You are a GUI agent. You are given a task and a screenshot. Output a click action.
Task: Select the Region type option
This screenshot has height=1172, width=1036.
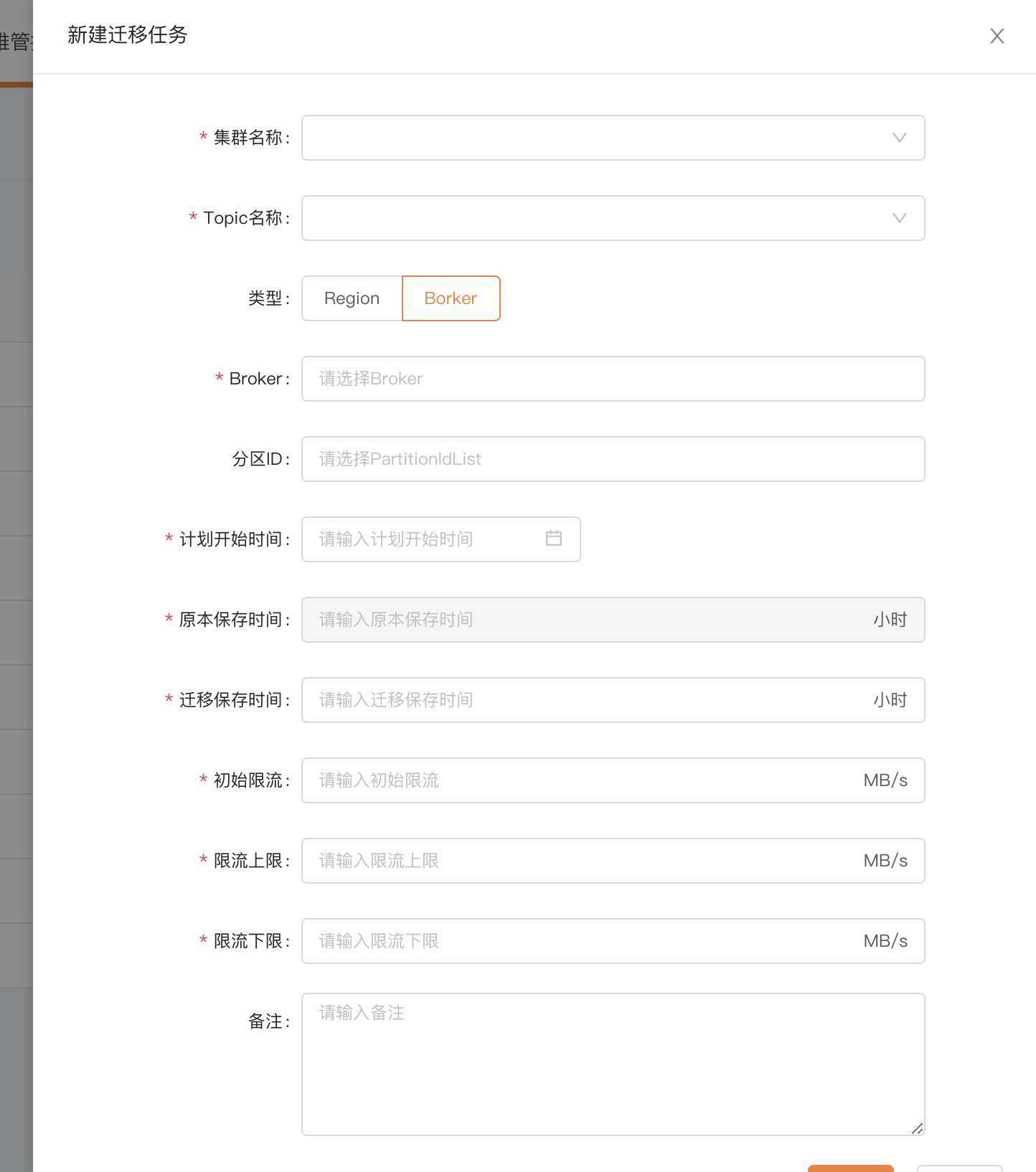pyautogui.click(x=352, y=298)
